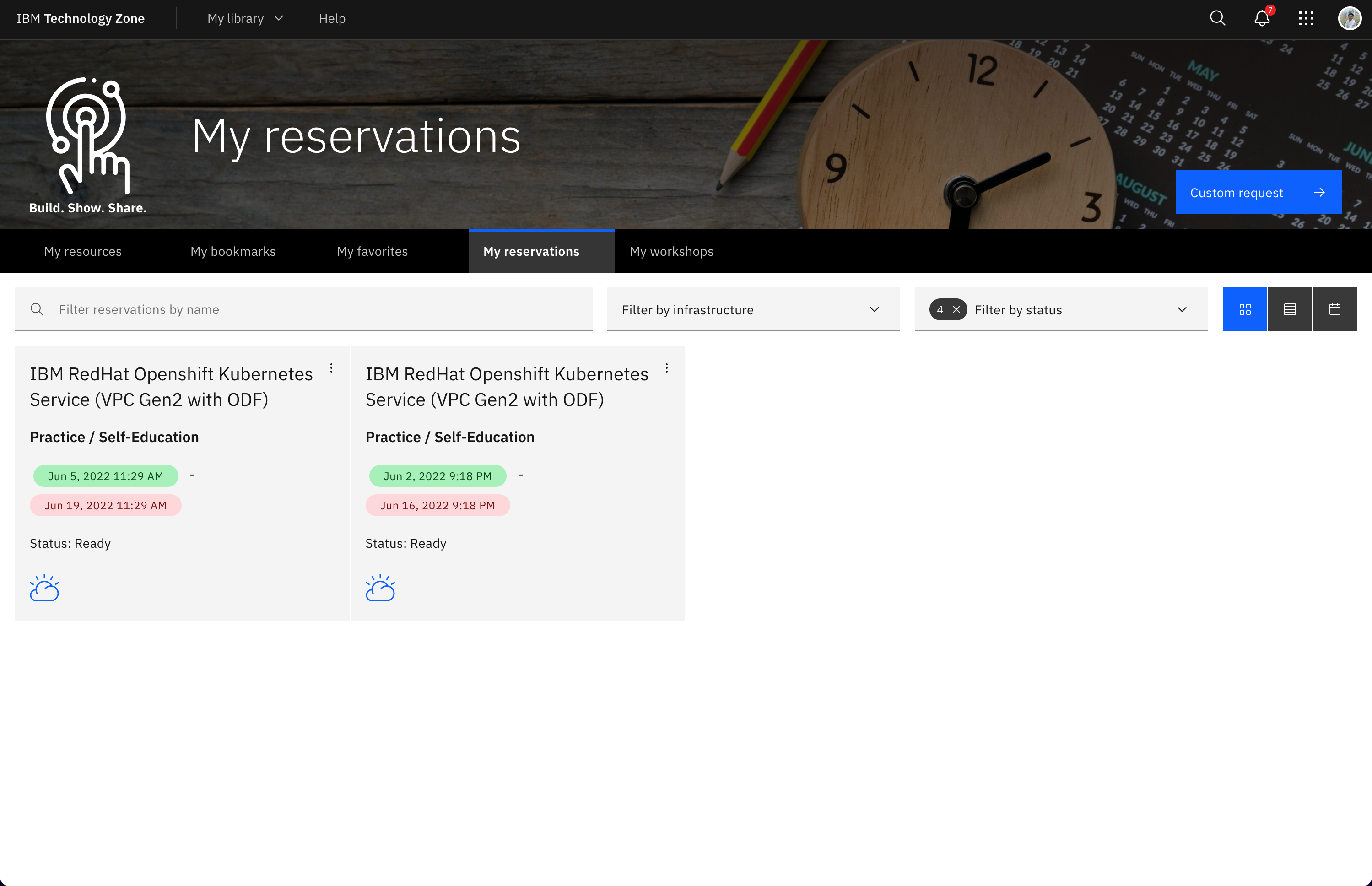1372x886 pixels.
Task: Open the Help page
Action: pos(332,18)
